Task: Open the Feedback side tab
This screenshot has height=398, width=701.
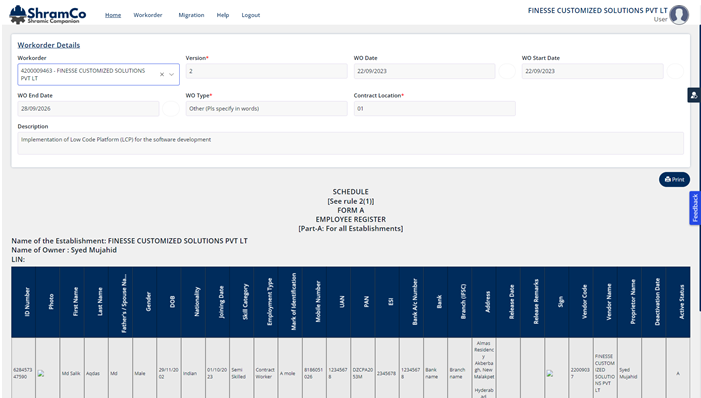Action: click(x=695, y=208)
